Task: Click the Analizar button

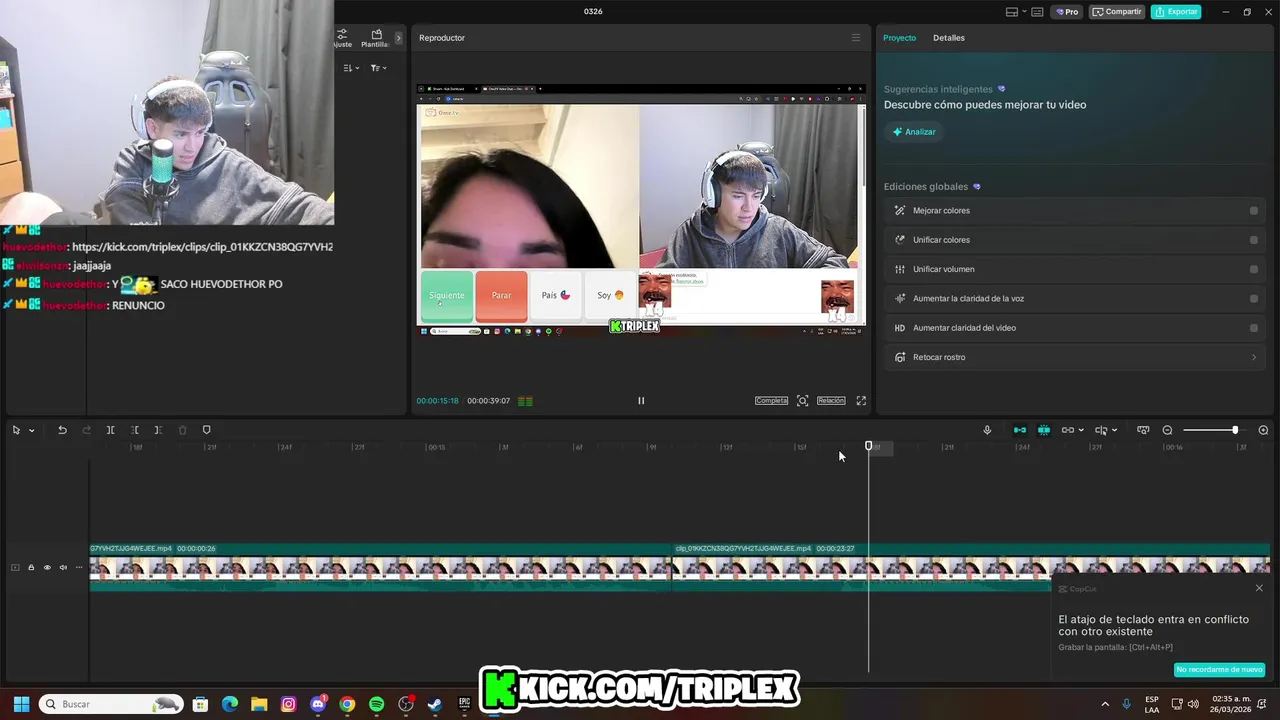Action: pos(914,132)
